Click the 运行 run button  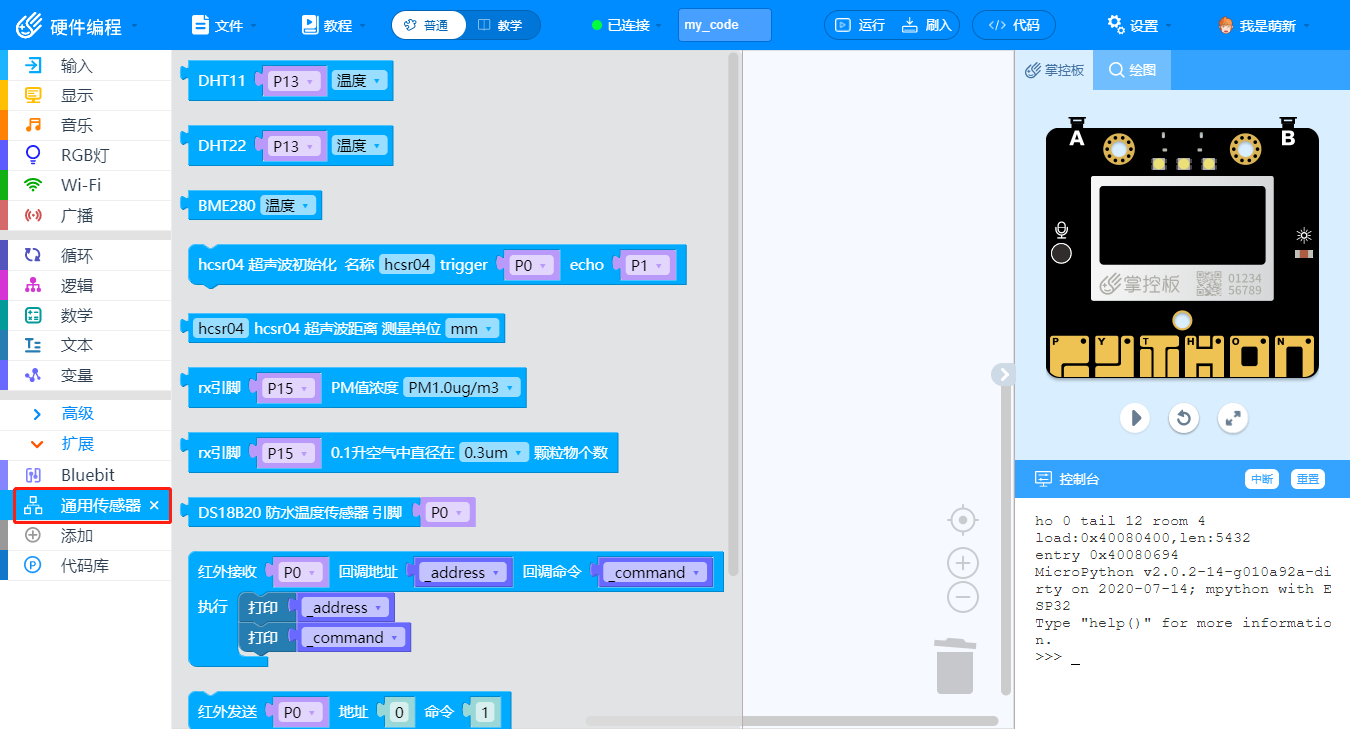tap(859, 25)
